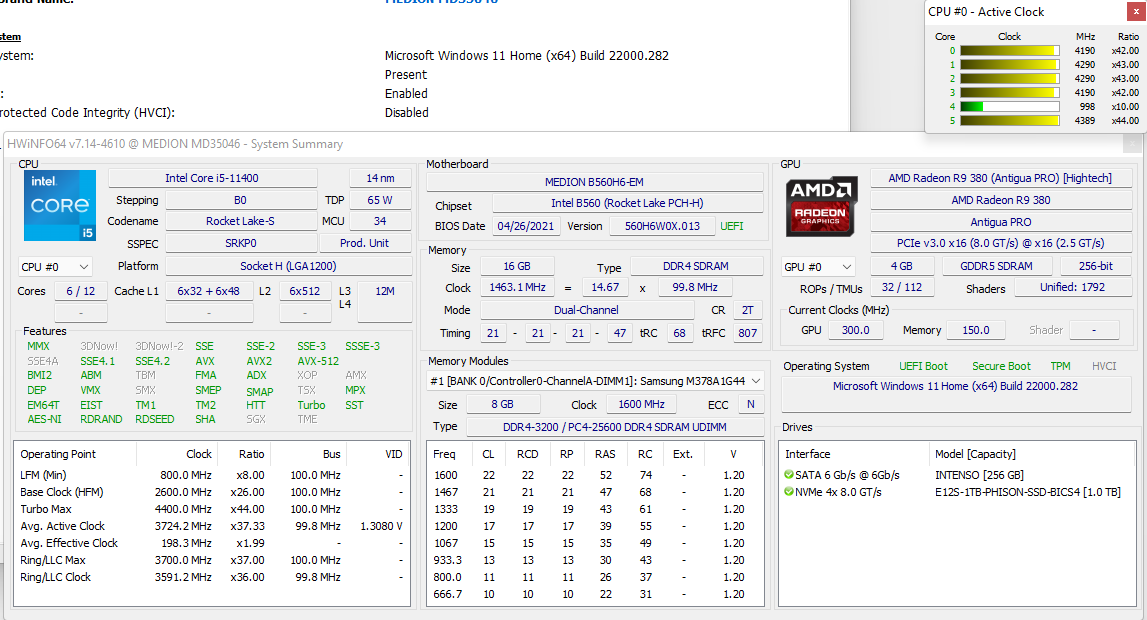Click the SRKP0 SSPEC field

tap(240, 243)
